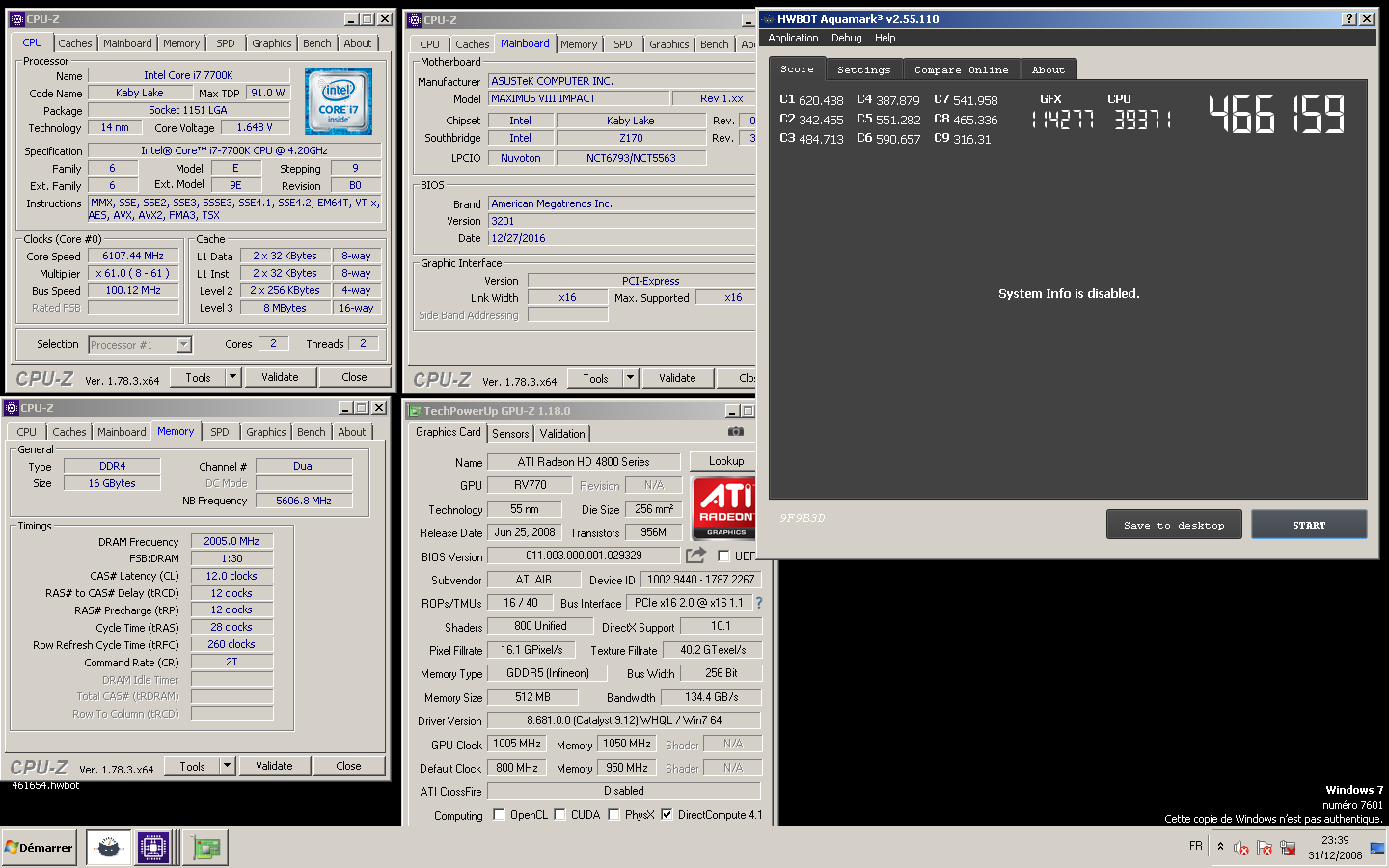Click the FR language indicator

pyautogui.click(x=1196, y=846)
